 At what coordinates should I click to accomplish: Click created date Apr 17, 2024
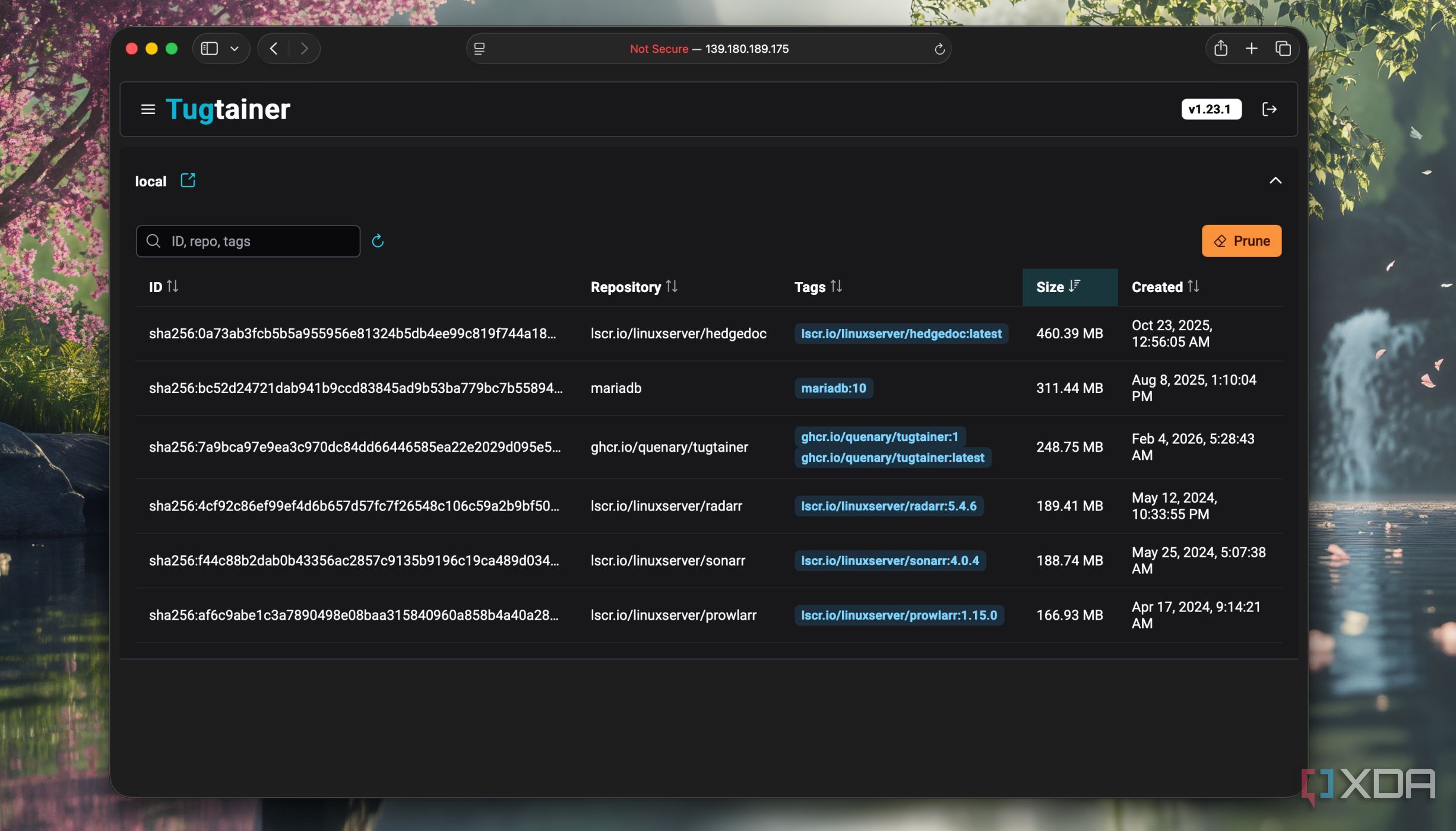(x=1196, y=616)
